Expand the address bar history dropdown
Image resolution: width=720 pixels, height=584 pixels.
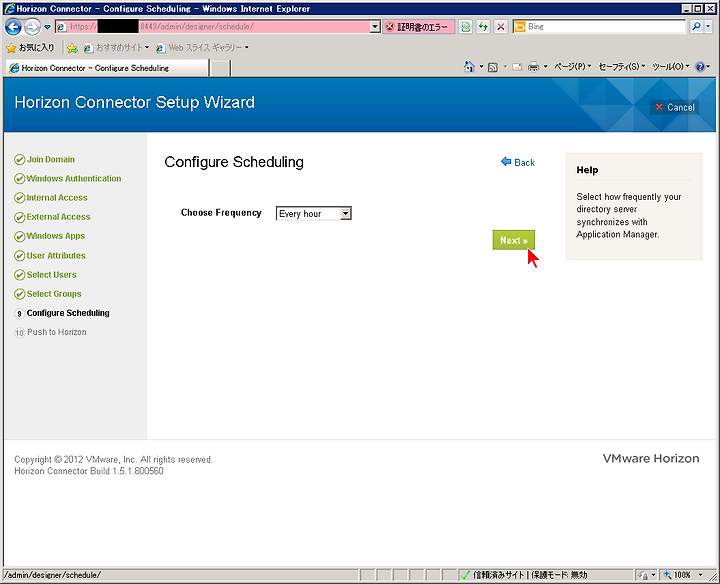point(375,27)
